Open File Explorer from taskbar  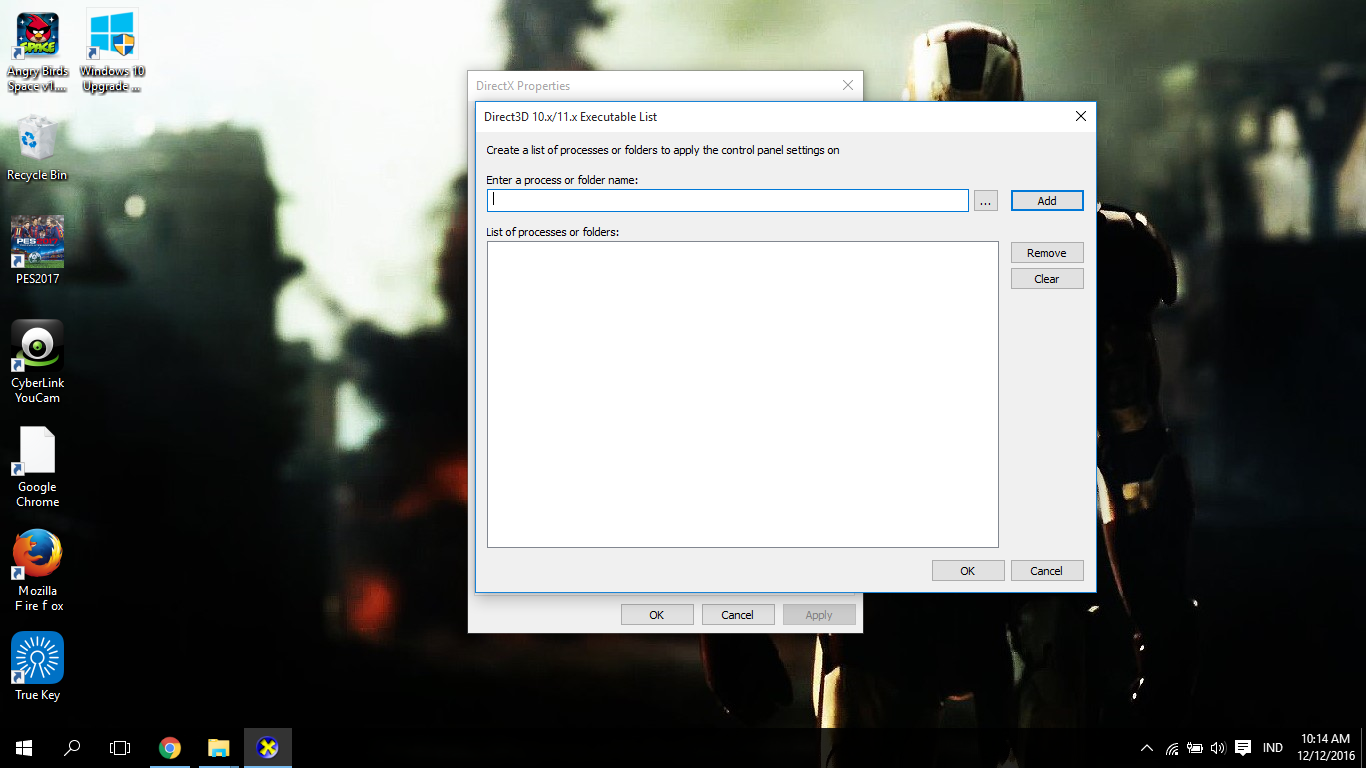[218, 748]
